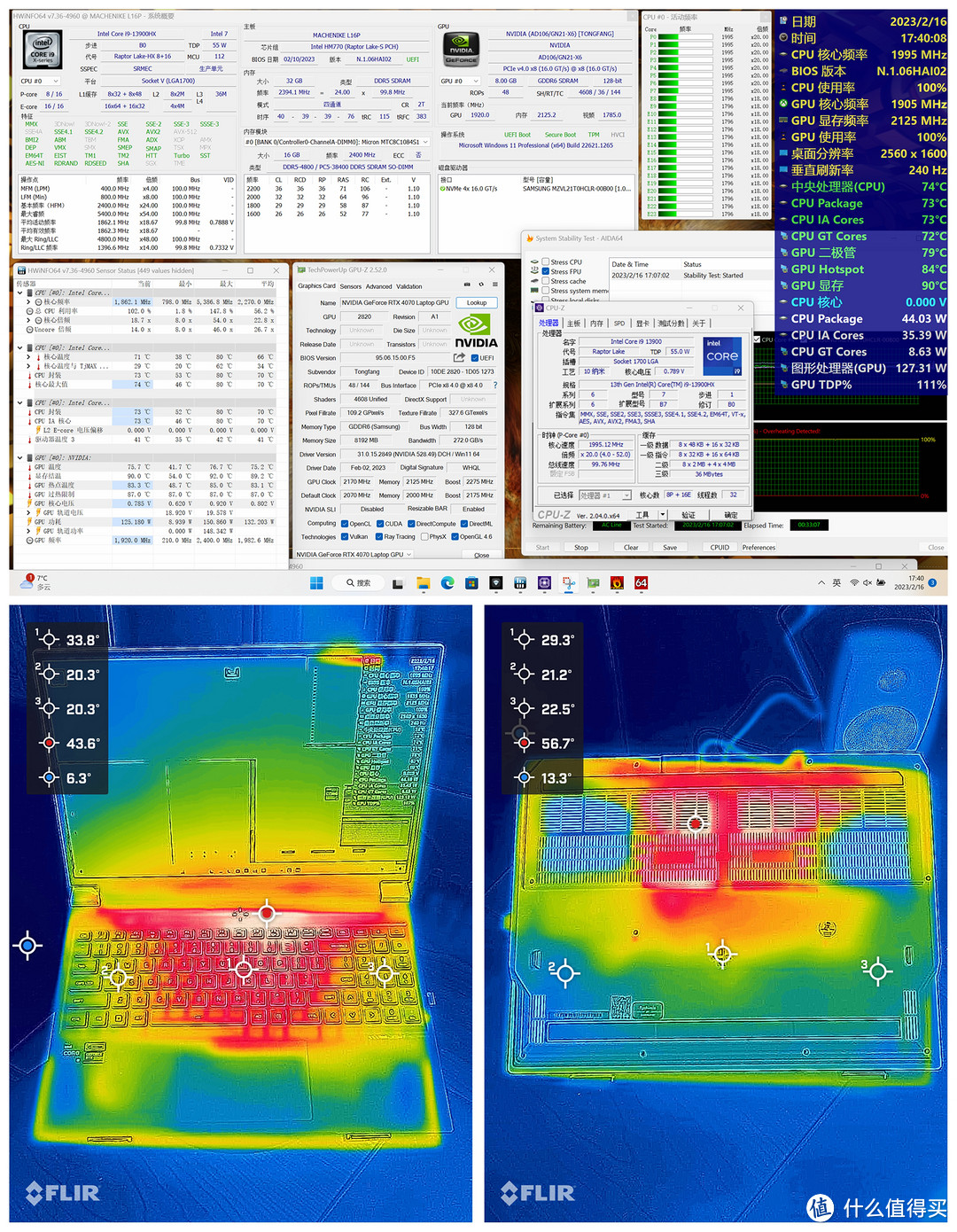
Task: Click the 确定 button in CPU-Z
Action: (731, 514)
